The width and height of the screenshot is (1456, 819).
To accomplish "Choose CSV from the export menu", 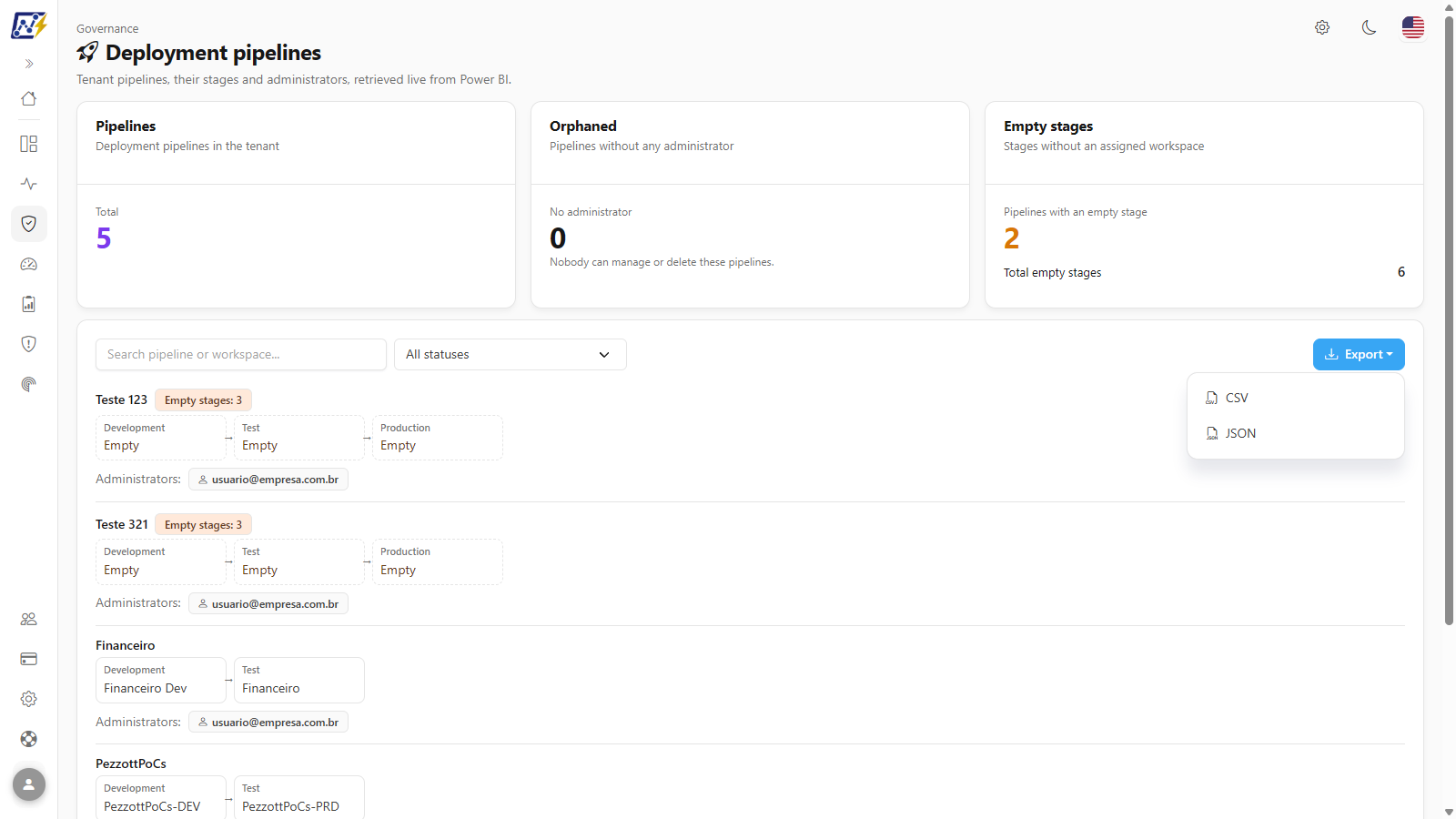I will (x=1296, y=398).
